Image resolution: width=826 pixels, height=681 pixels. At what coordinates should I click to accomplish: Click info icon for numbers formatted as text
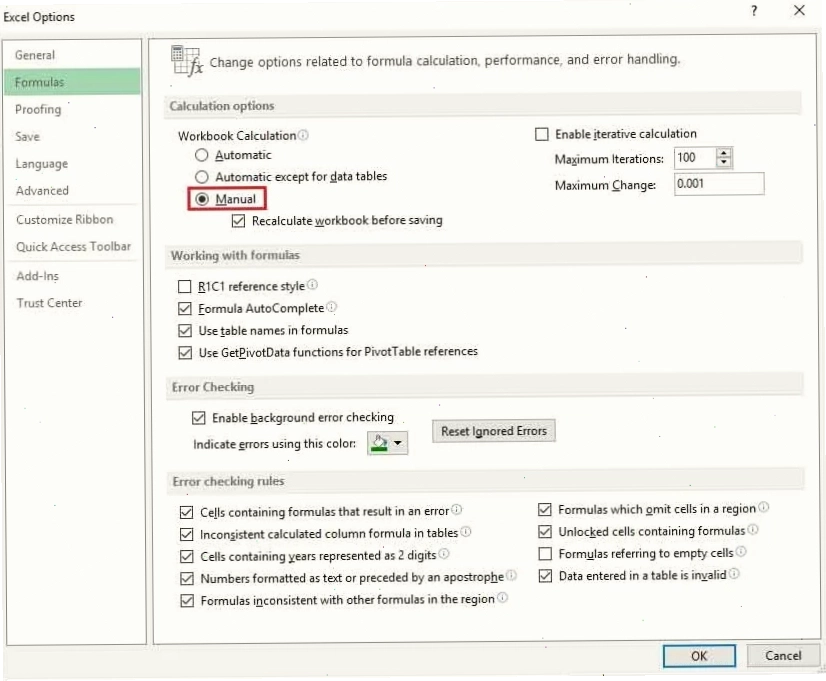click(x=511, y=576)
